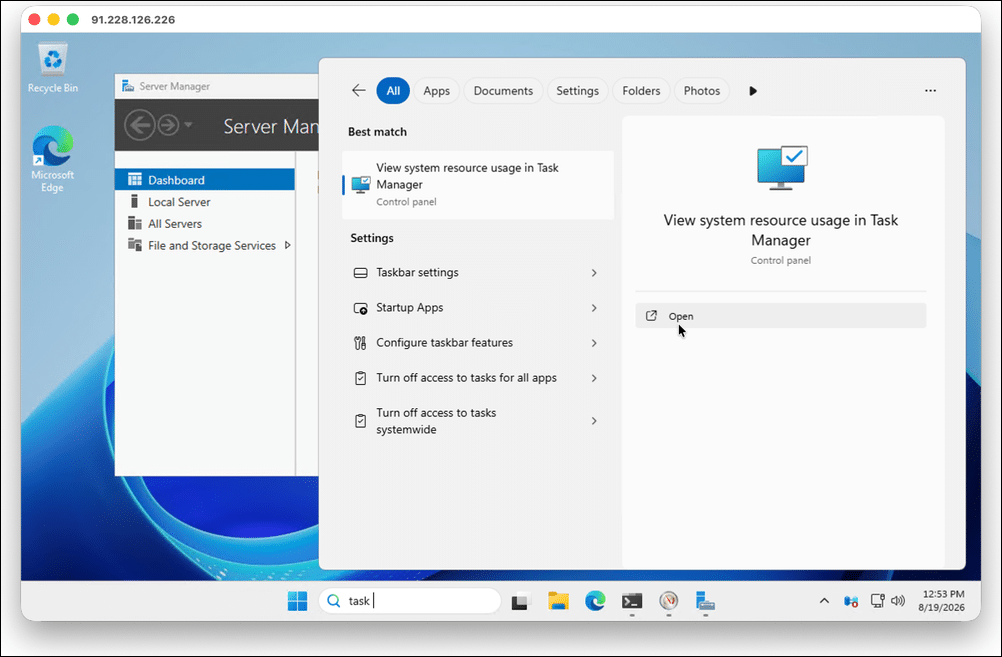Click the tray icon left of network
Image resolution: width=1002 pixels, height=657 pixels.
pos(851,601)
